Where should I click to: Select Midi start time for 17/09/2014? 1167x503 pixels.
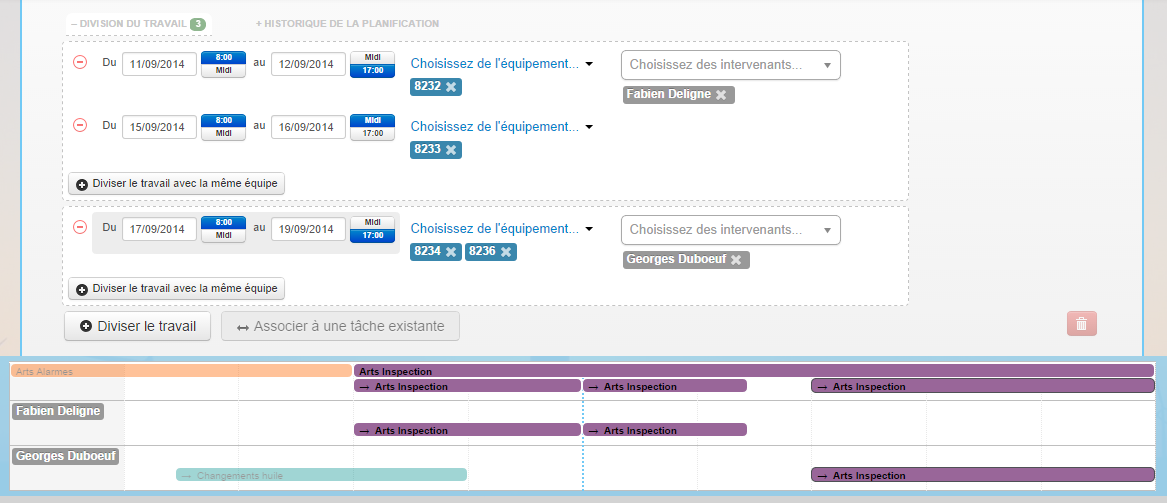pos(224,236)
